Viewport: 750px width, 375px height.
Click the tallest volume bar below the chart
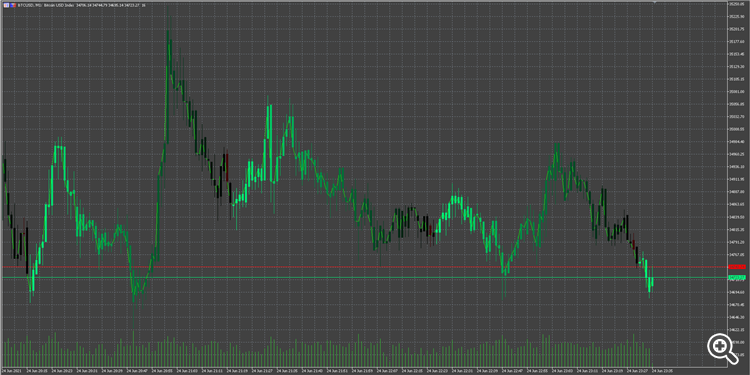coord(133,349)
